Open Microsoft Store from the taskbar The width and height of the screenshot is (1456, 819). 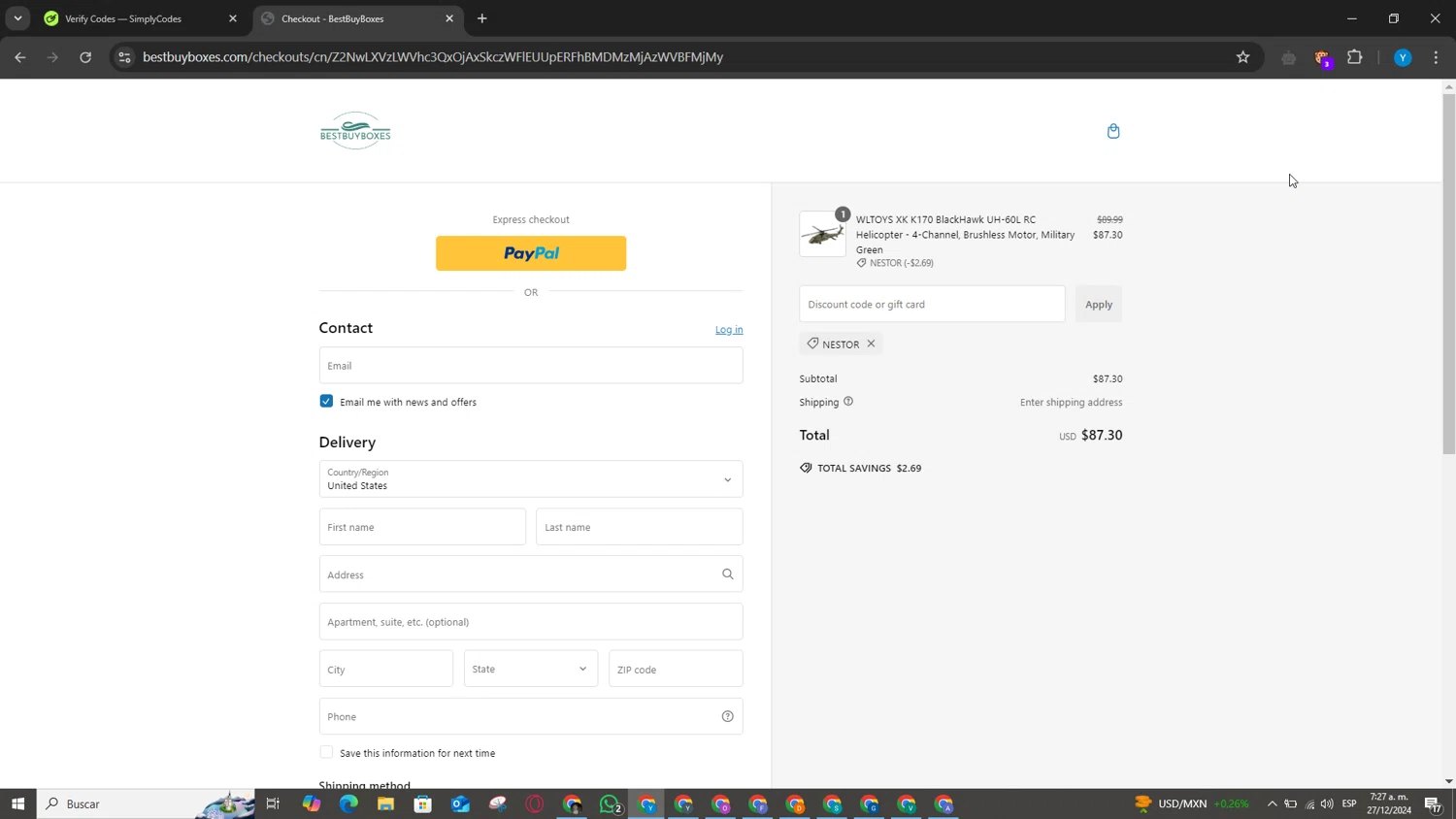tap(422, 803)
